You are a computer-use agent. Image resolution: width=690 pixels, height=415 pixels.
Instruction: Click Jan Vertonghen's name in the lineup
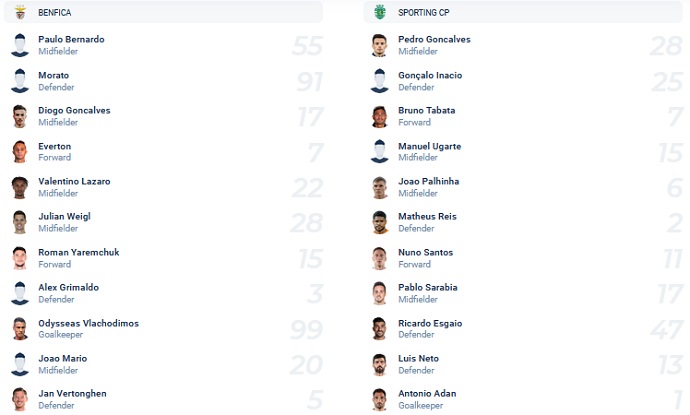72,393
